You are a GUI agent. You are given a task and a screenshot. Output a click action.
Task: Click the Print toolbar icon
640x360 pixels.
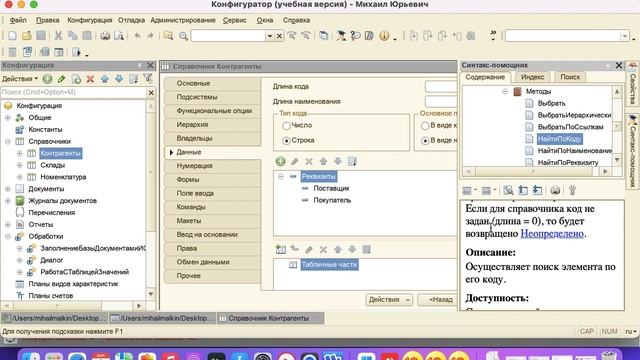click(105, 36)
